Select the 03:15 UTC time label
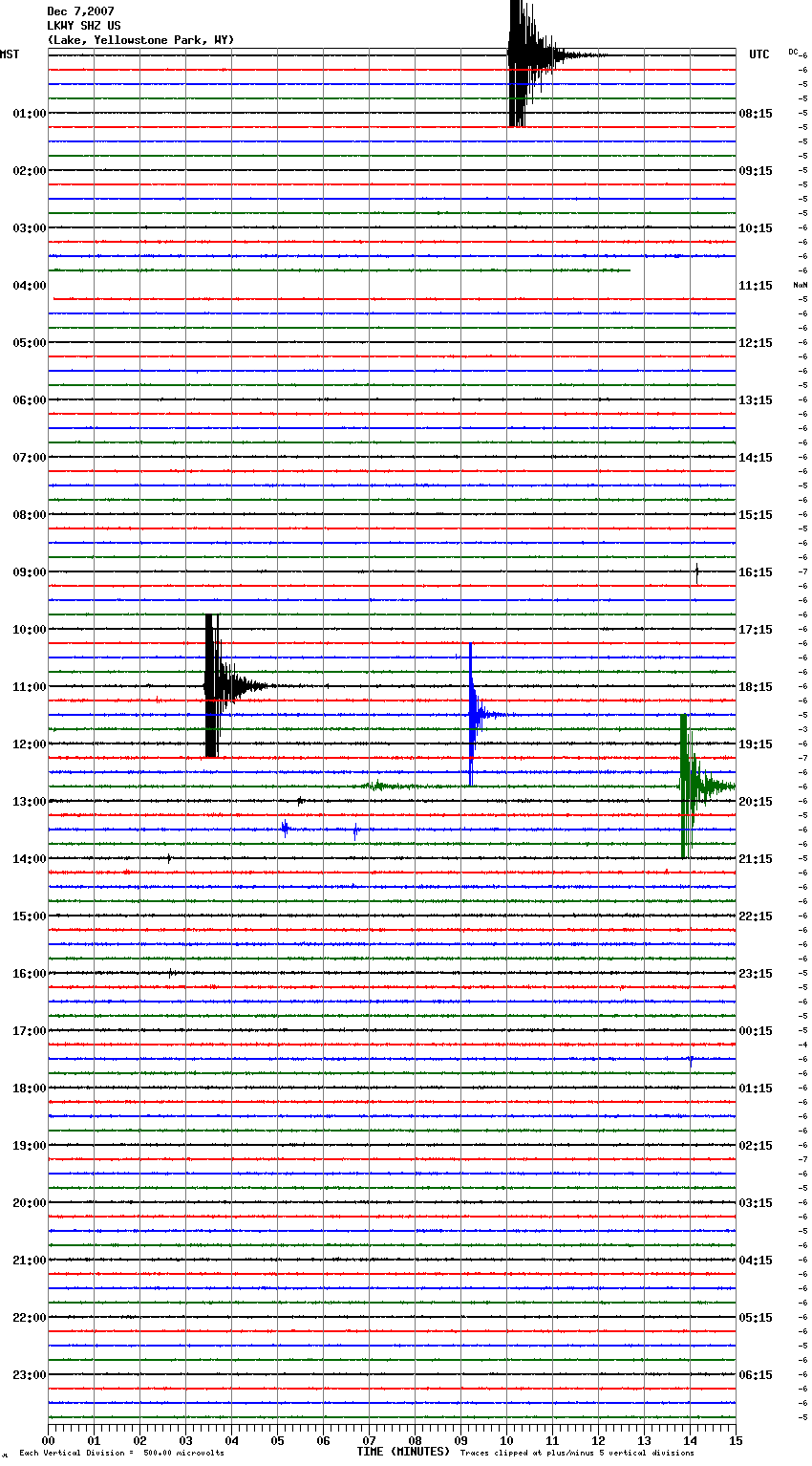This screenshot has width=812, height=1466. click(756, 1203)
